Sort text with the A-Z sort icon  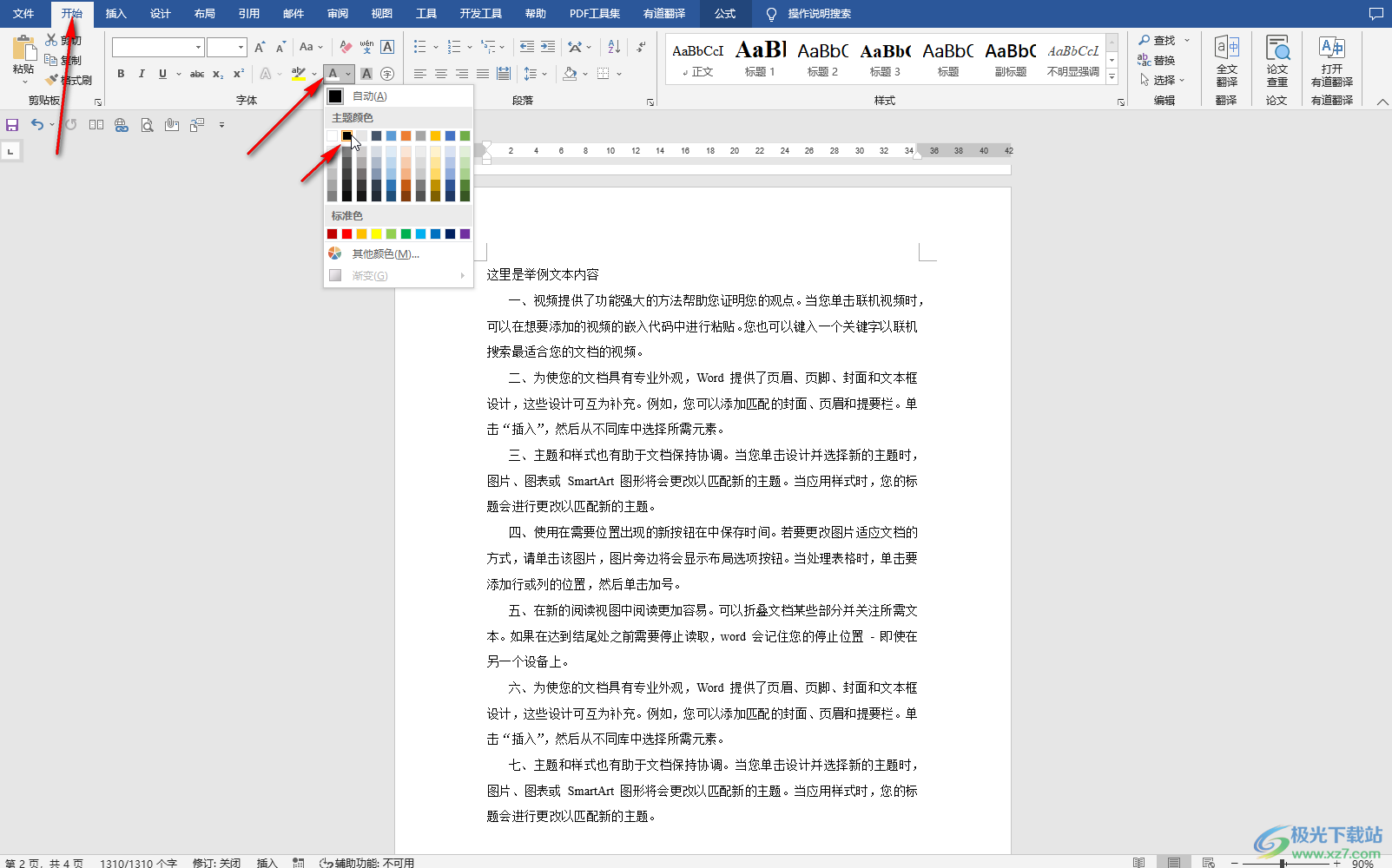coord(614,47)
